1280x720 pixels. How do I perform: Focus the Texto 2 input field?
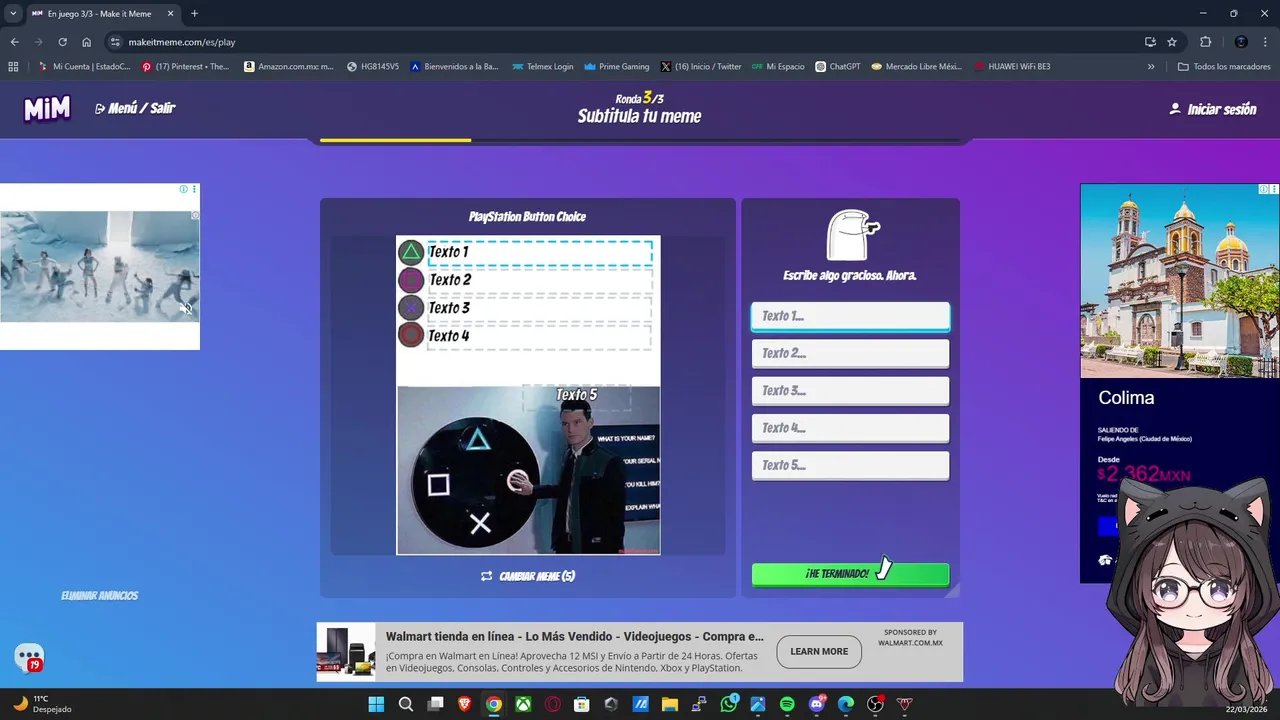(850, 353)
